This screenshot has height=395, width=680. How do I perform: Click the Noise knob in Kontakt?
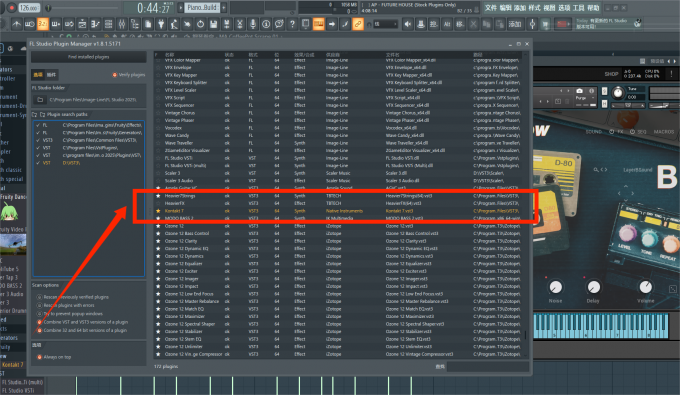click(x=556, y=287)
